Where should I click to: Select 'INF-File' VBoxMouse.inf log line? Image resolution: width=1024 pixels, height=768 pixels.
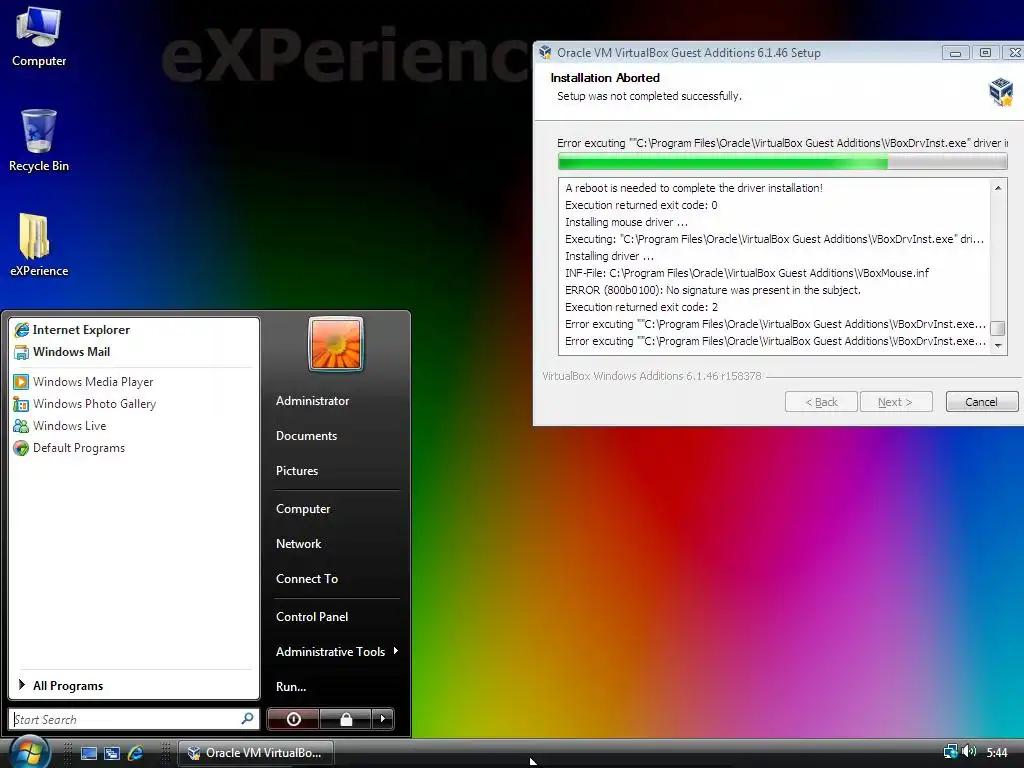746,273
